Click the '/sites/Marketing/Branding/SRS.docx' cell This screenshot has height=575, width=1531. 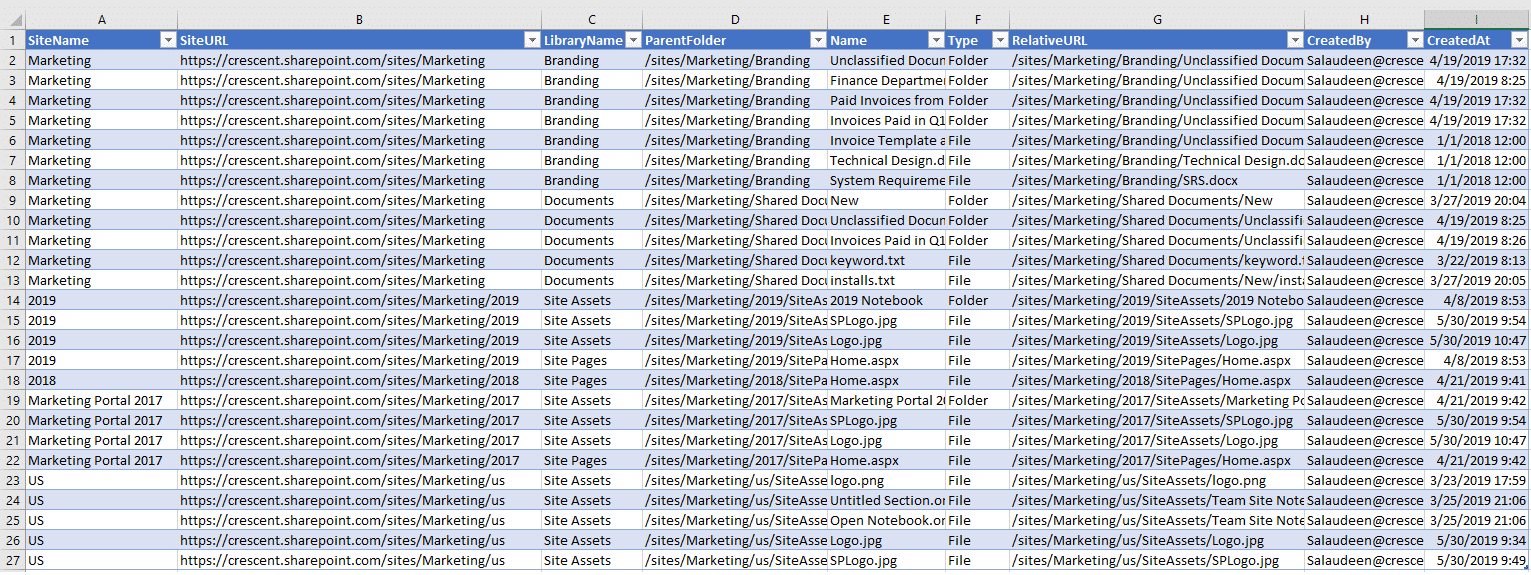click(x=1157, y=180)
